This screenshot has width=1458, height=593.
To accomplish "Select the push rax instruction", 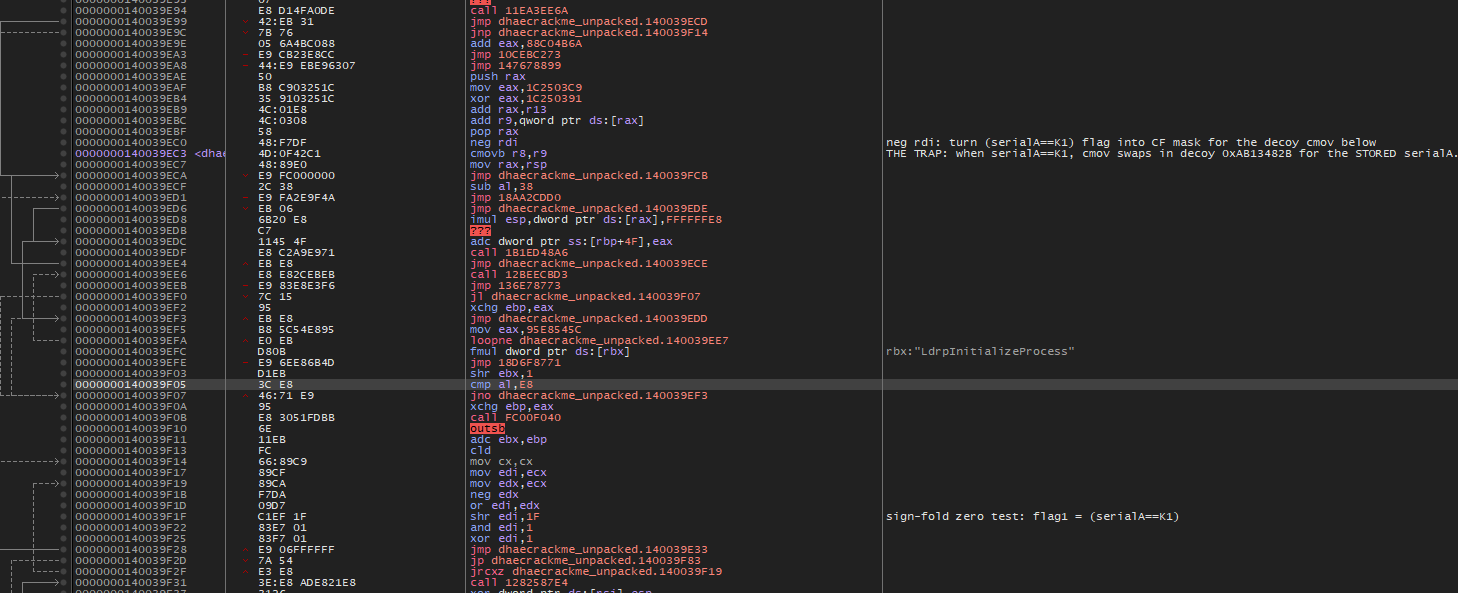I will point(498,76).
